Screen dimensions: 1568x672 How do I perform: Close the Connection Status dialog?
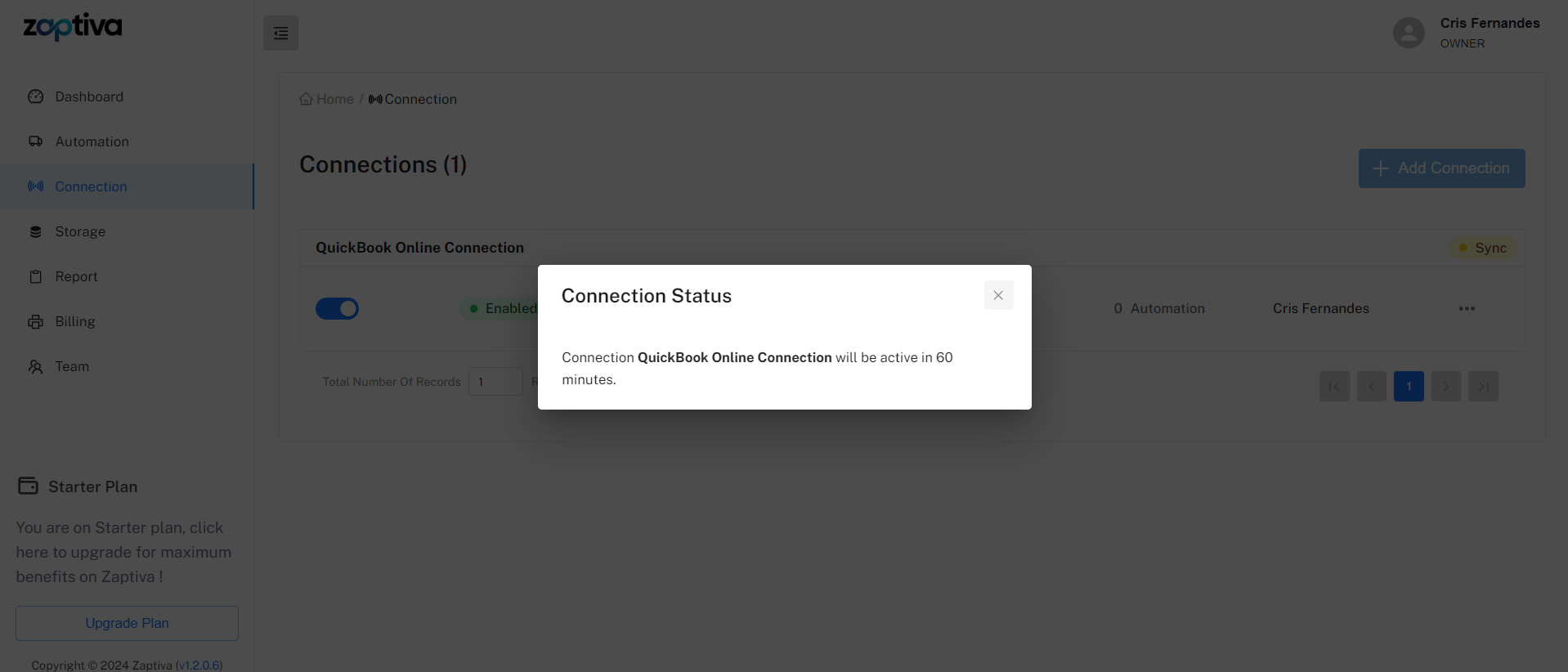[998, 296]
